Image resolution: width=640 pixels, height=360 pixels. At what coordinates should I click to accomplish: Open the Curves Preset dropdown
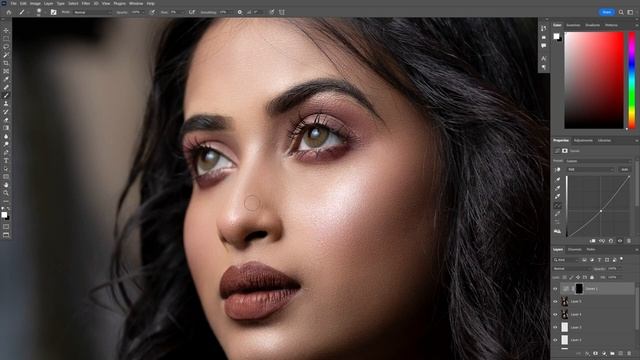click(599, 161)
